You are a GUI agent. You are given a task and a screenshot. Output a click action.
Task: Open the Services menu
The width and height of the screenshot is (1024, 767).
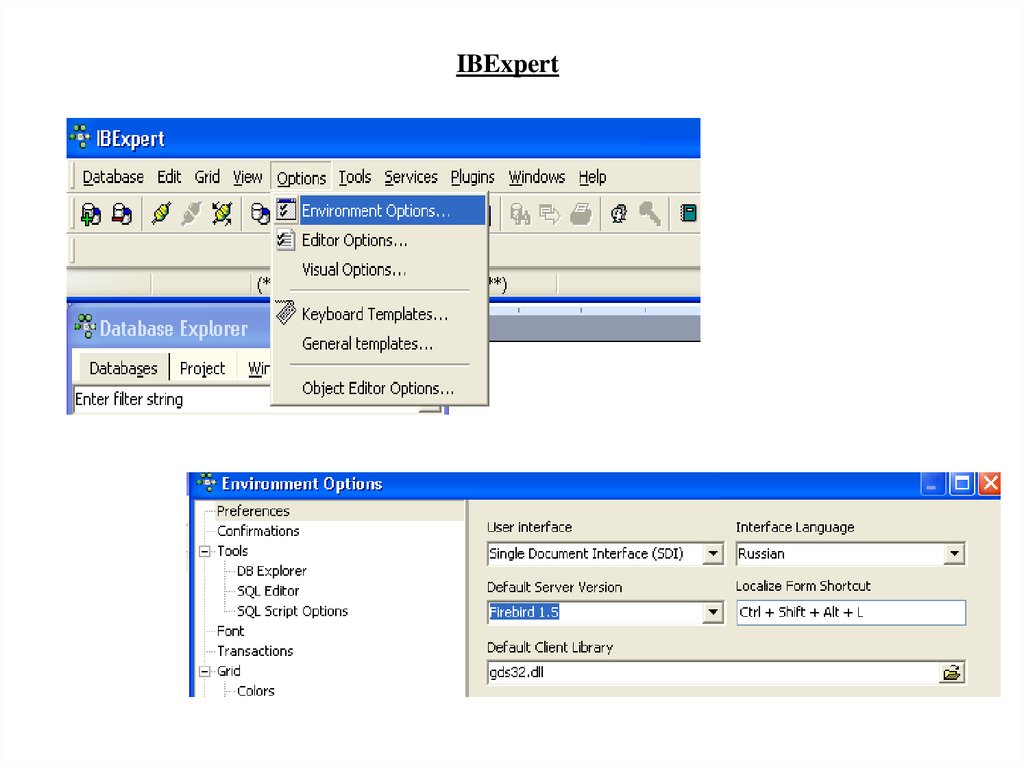tap(410, 177)
